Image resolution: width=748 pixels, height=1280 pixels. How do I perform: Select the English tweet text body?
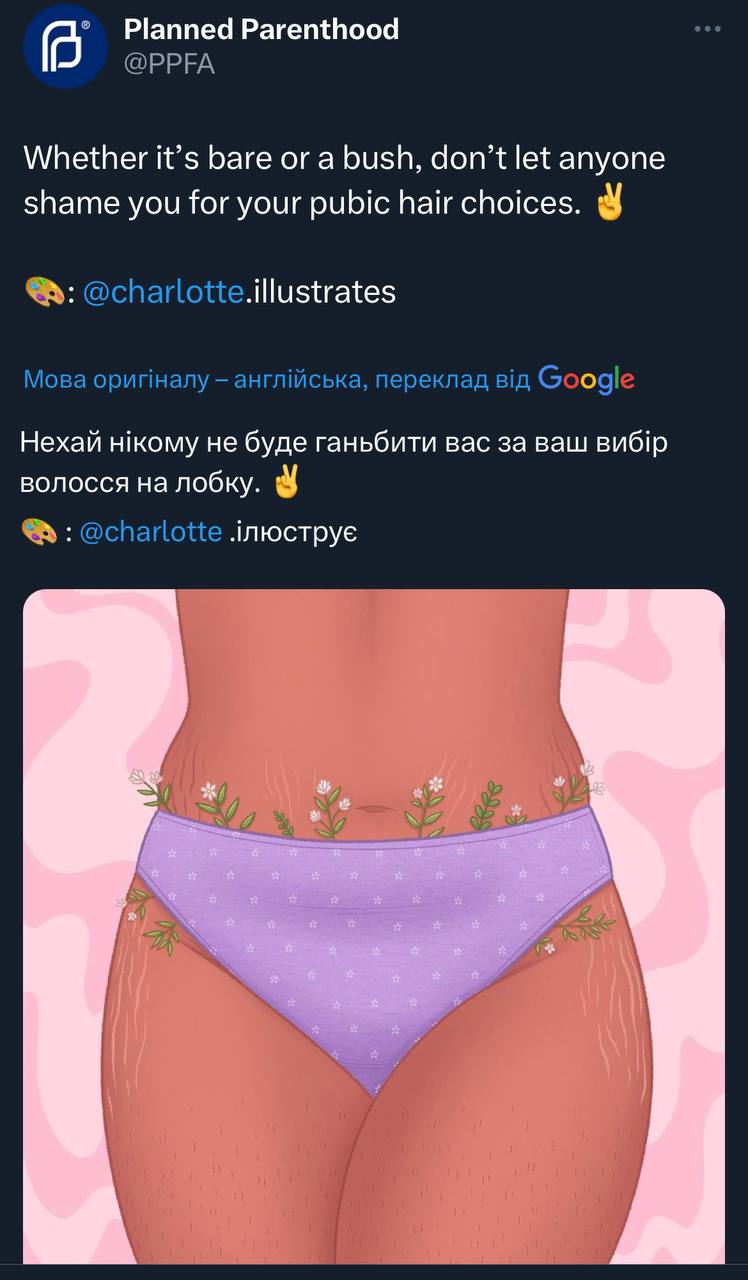(x=344, y=181)
